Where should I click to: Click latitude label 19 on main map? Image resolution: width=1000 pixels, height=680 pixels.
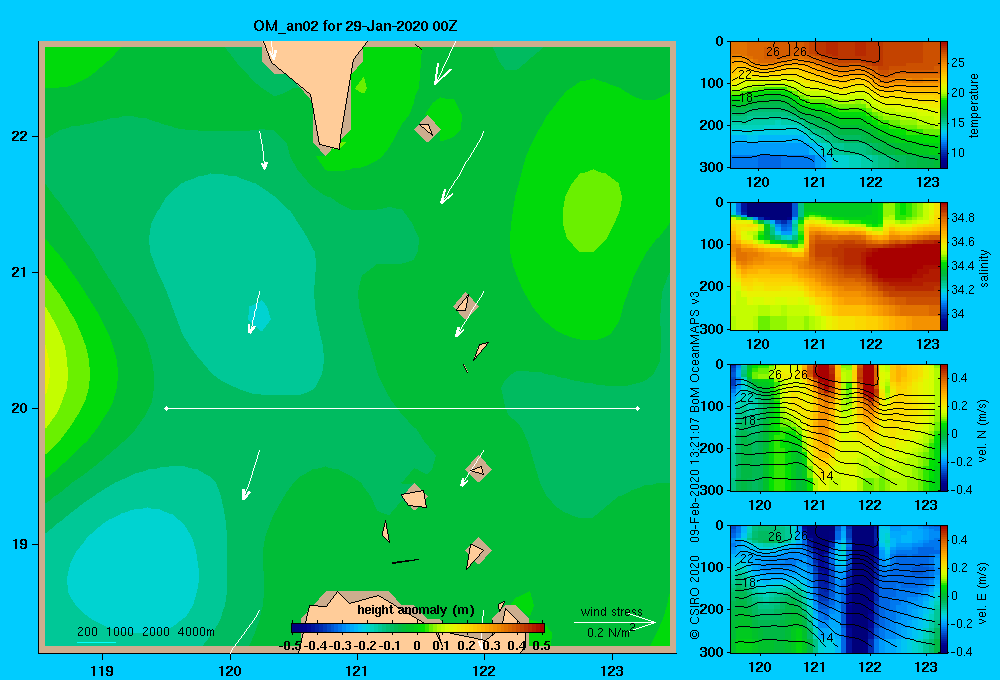(20, 544)
